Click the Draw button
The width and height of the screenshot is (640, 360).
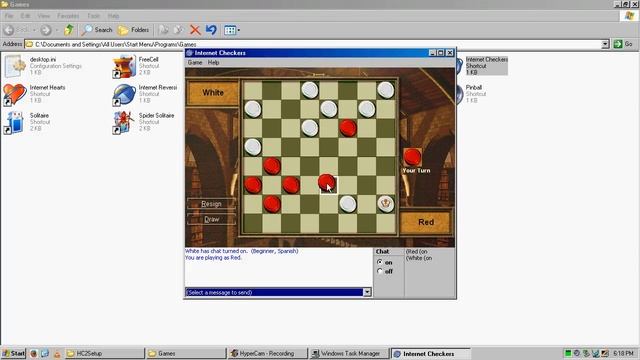(x=211, y=219)
